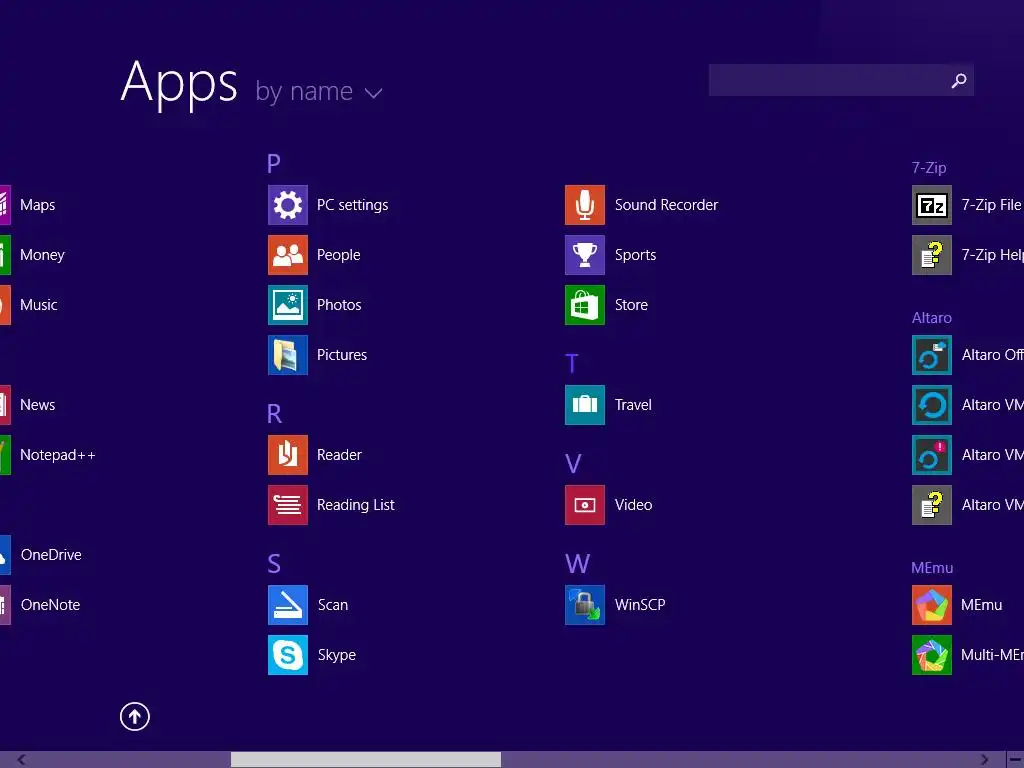1024x768 pixels.
Task: Launch Notepad++ from the list
Action: pos(57,455)
